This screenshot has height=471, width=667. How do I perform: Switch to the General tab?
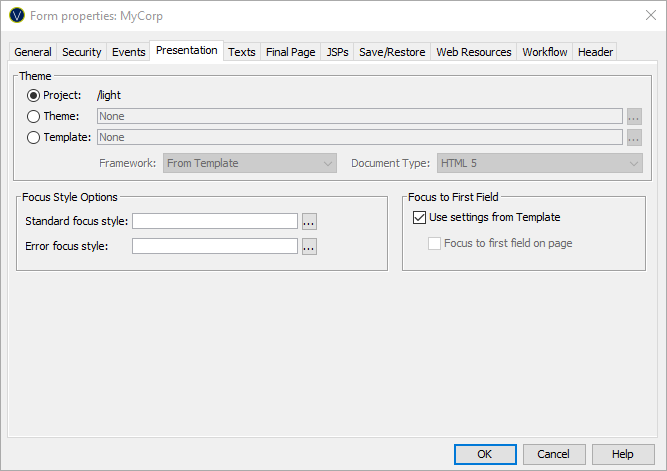pyautogui.click(x=33, y=52)
